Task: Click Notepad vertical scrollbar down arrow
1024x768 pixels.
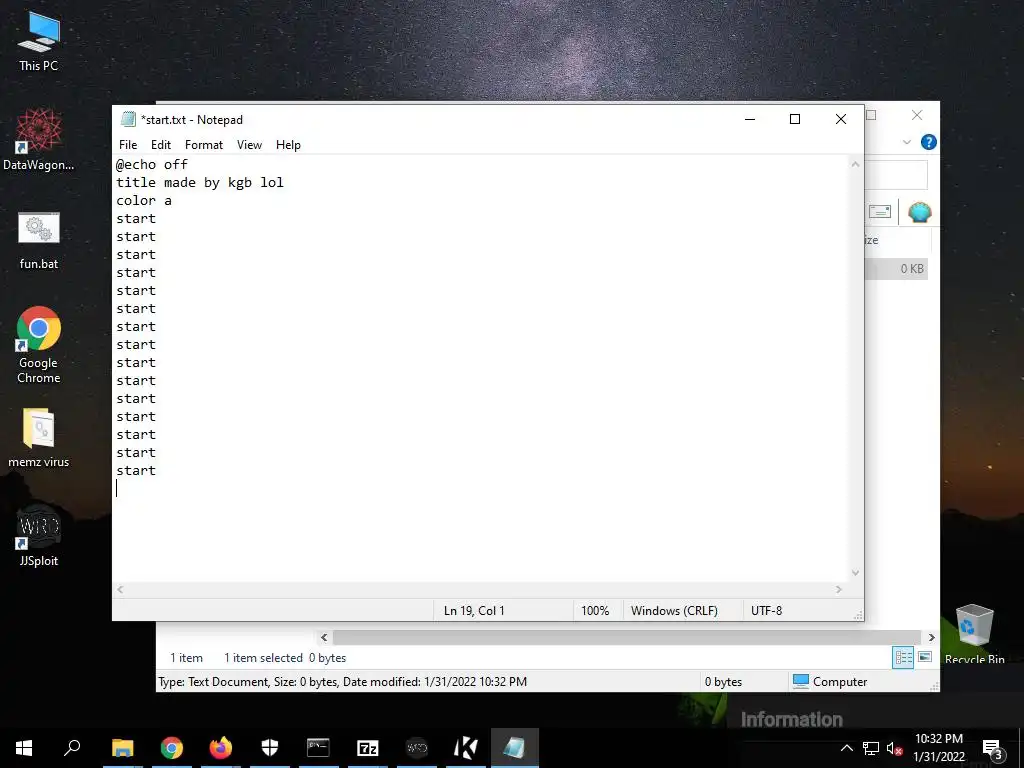Action: [x=855, y=573]
